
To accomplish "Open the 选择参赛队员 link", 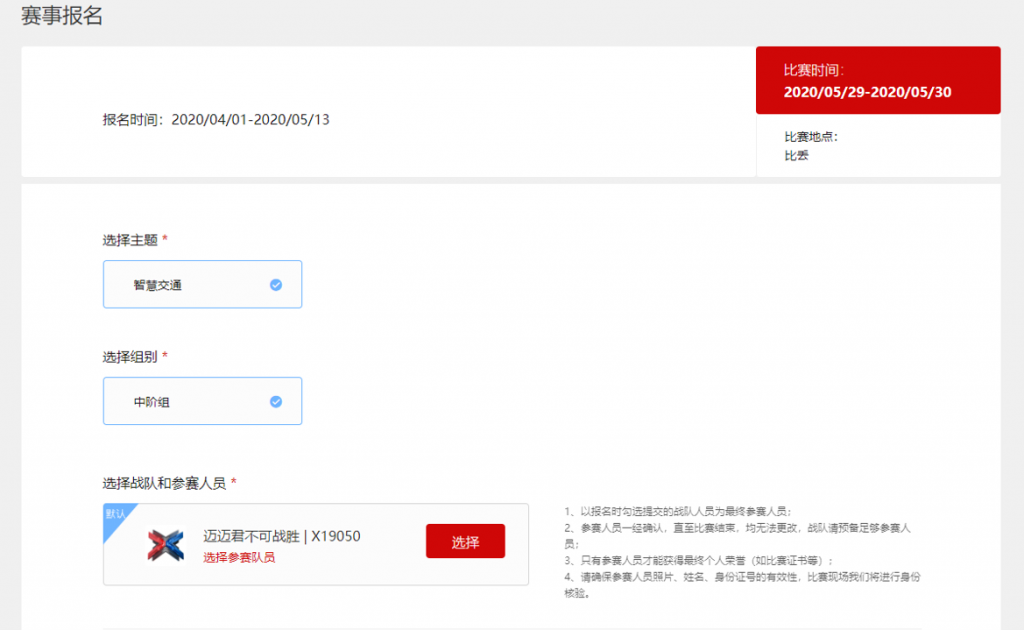I will 239,557.
